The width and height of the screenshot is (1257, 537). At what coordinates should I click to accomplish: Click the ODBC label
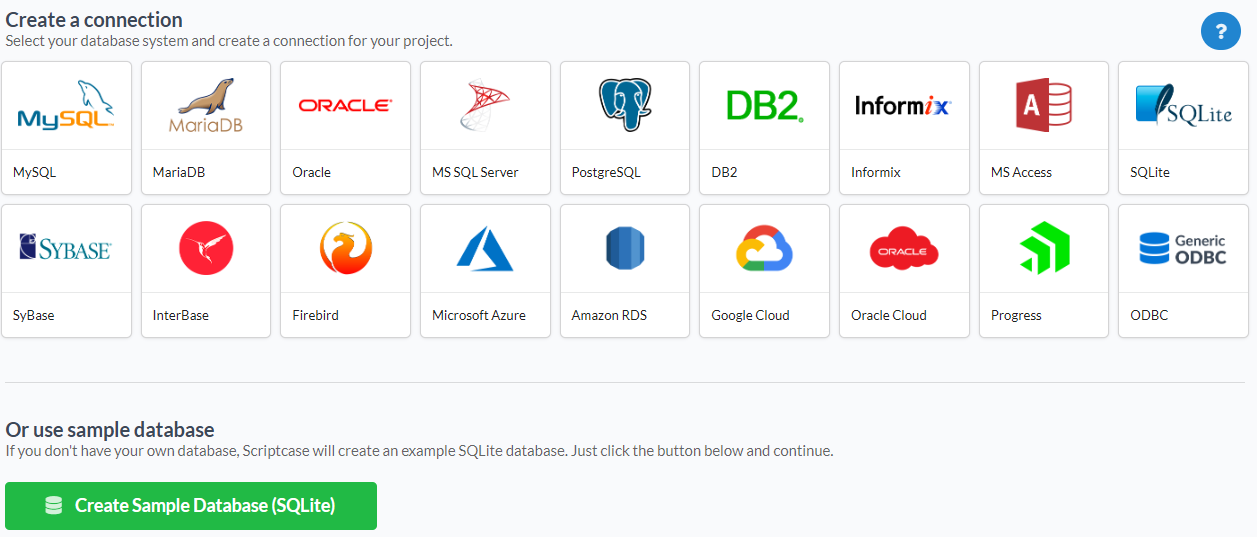(x=1149, y=315)
